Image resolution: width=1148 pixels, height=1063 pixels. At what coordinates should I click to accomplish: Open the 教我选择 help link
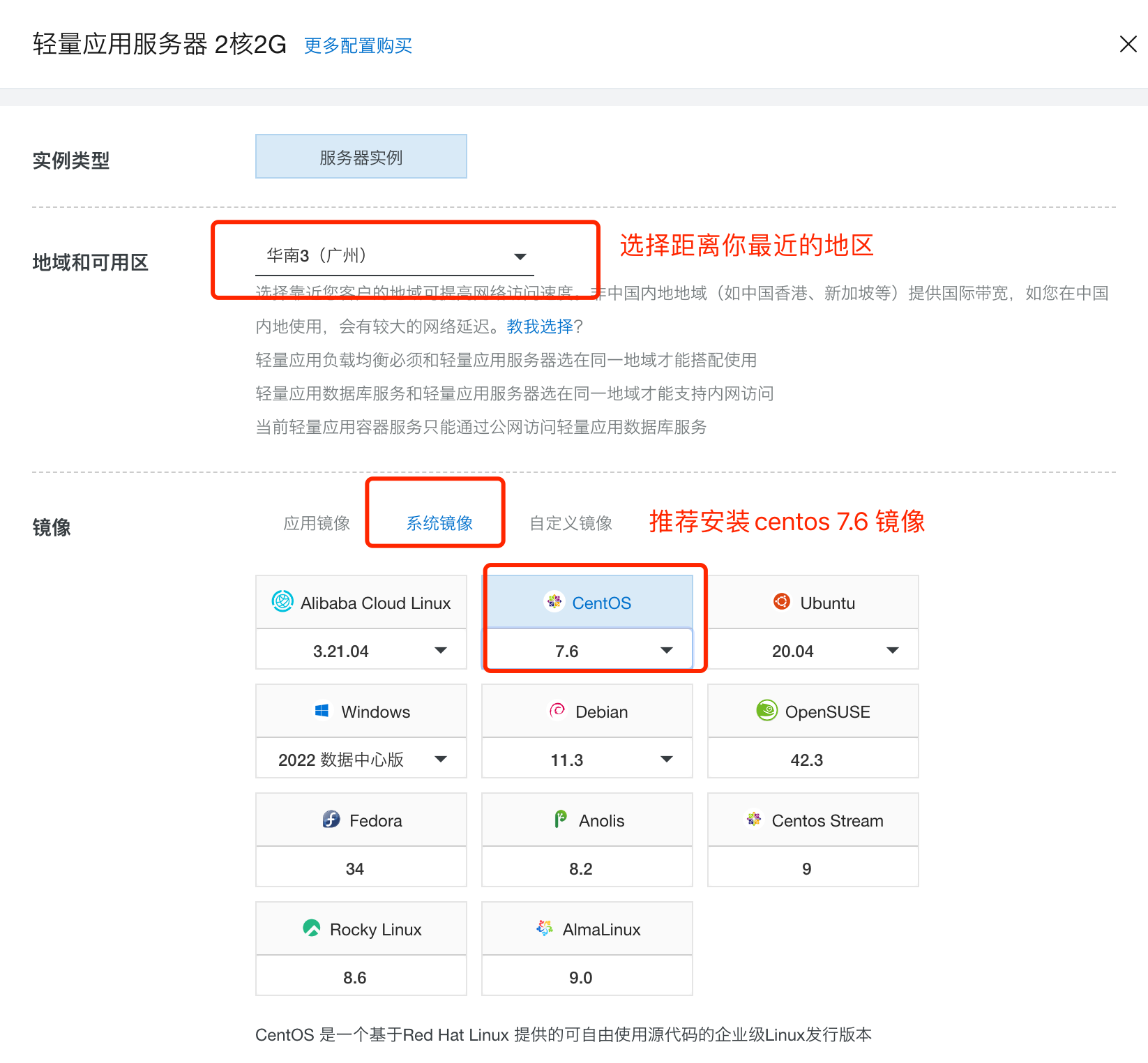(540, 326)
